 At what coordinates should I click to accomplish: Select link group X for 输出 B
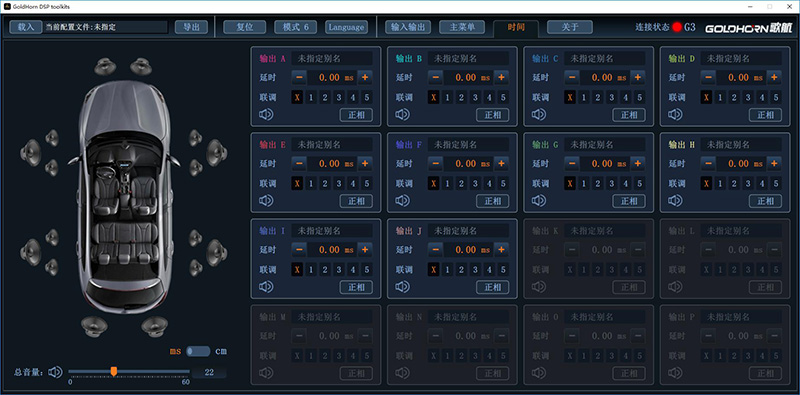coord(434,97)
